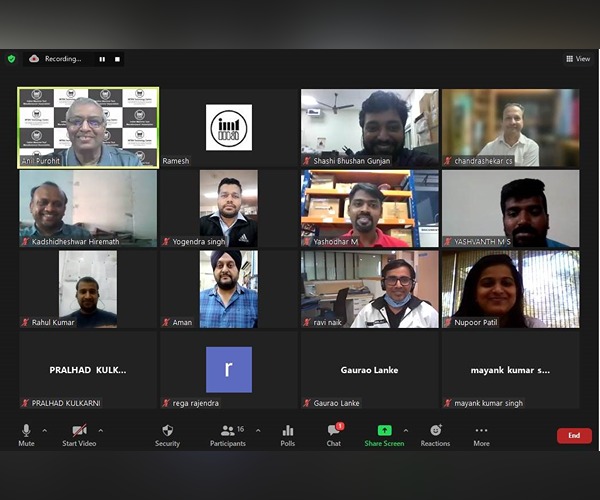Click the green encryption shield icon
600x500 pixels.
[x=11, y=59]
